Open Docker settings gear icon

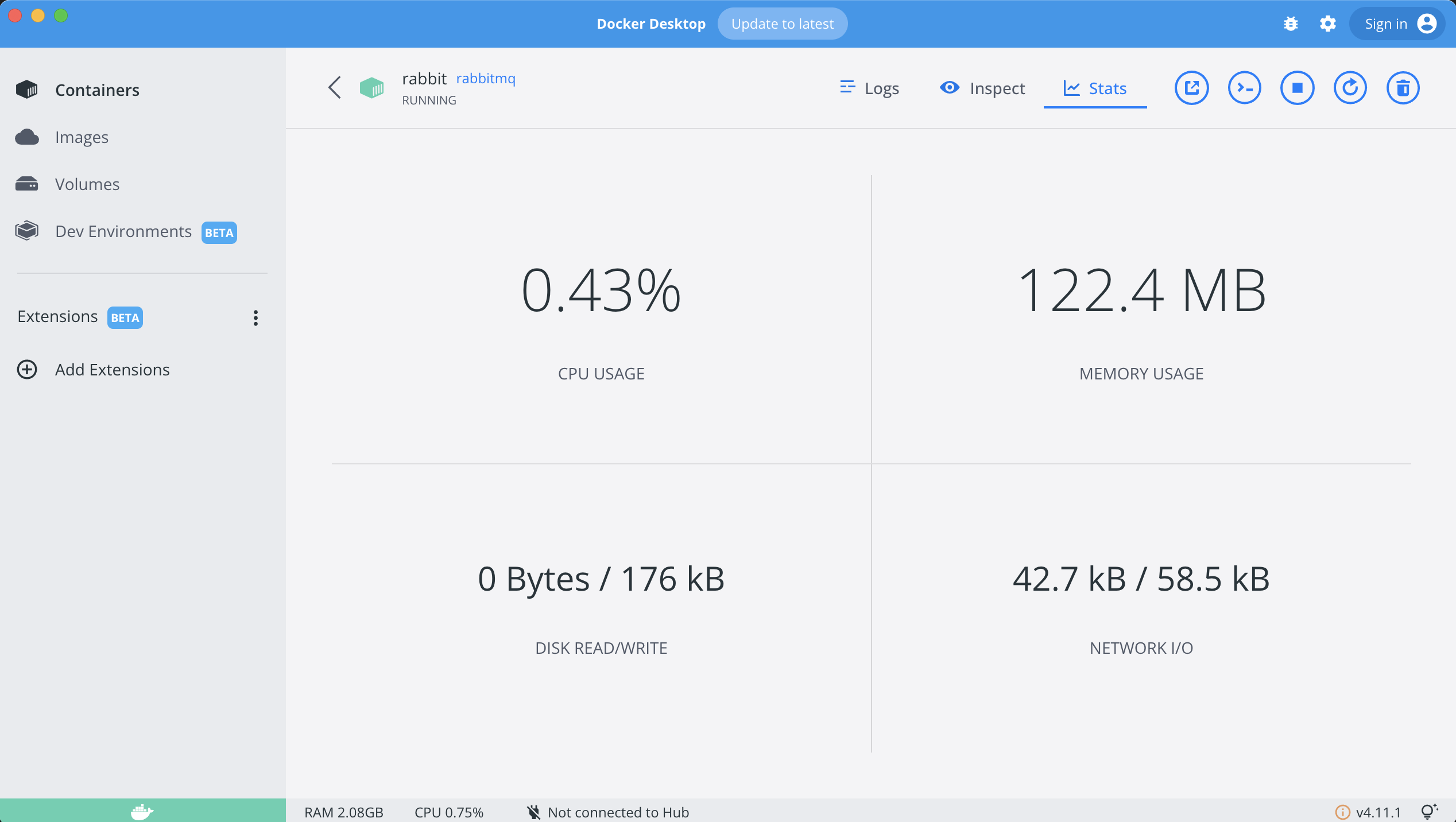[x=1327, y=24]
